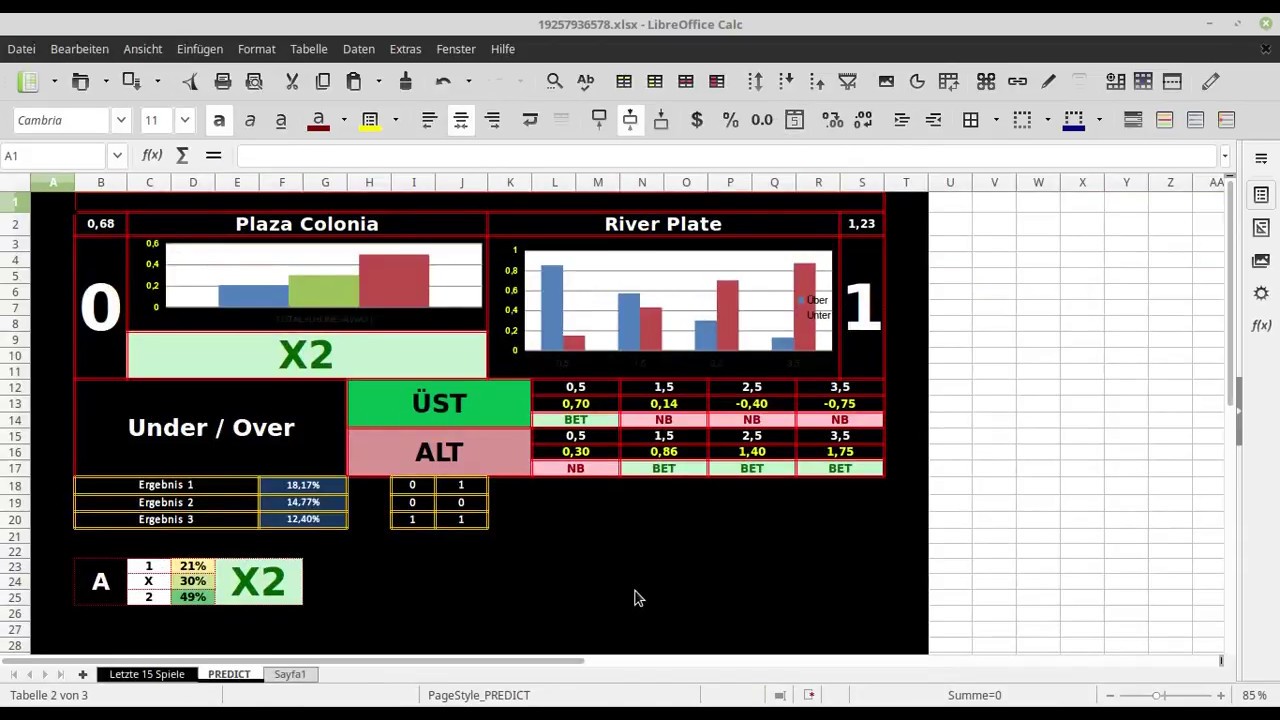Click the Sort icon
Image resolution: width=1280 pixels, height=720 pixels.
[x=755, y=82]
